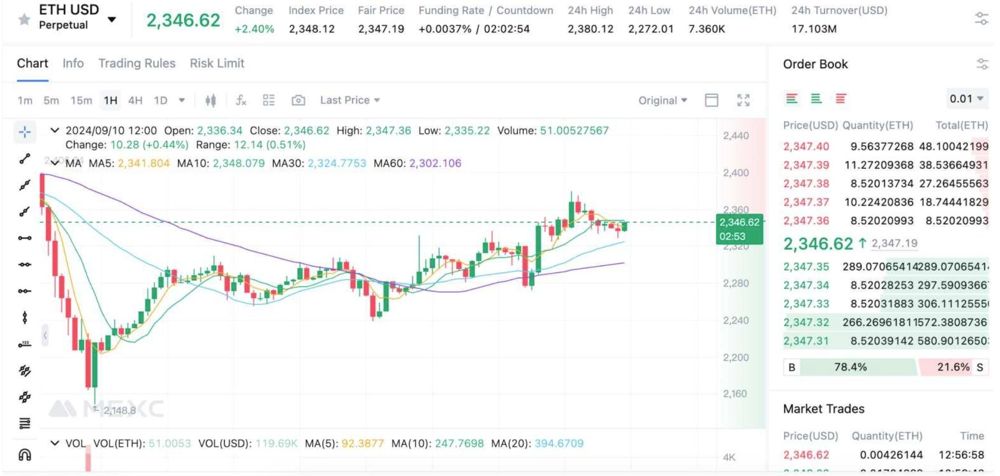
Task: Switch to the Trading Rules tab
Action: click(x=137, y=63)
